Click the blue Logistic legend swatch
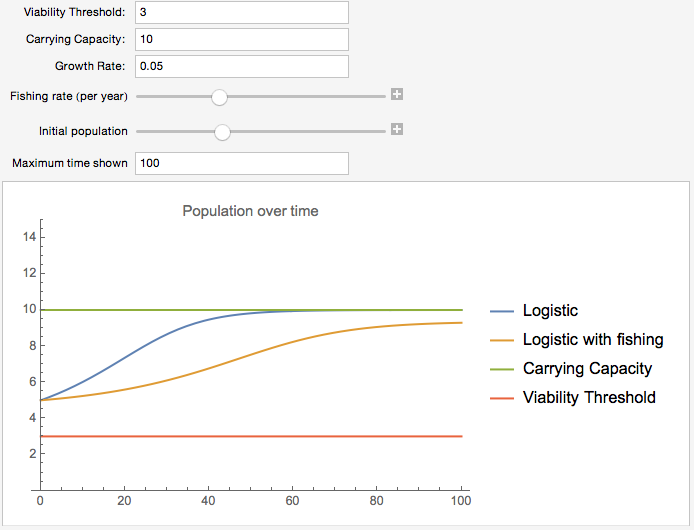 [x=502, y=312]
